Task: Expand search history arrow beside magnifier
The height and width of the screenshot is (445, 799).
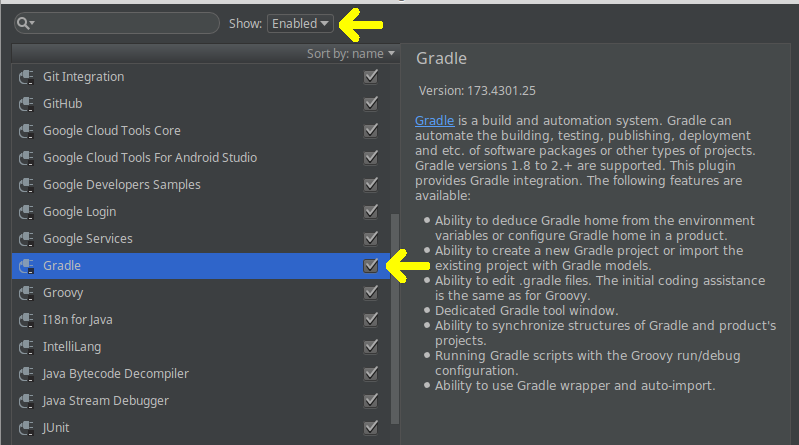Action: 33,23
